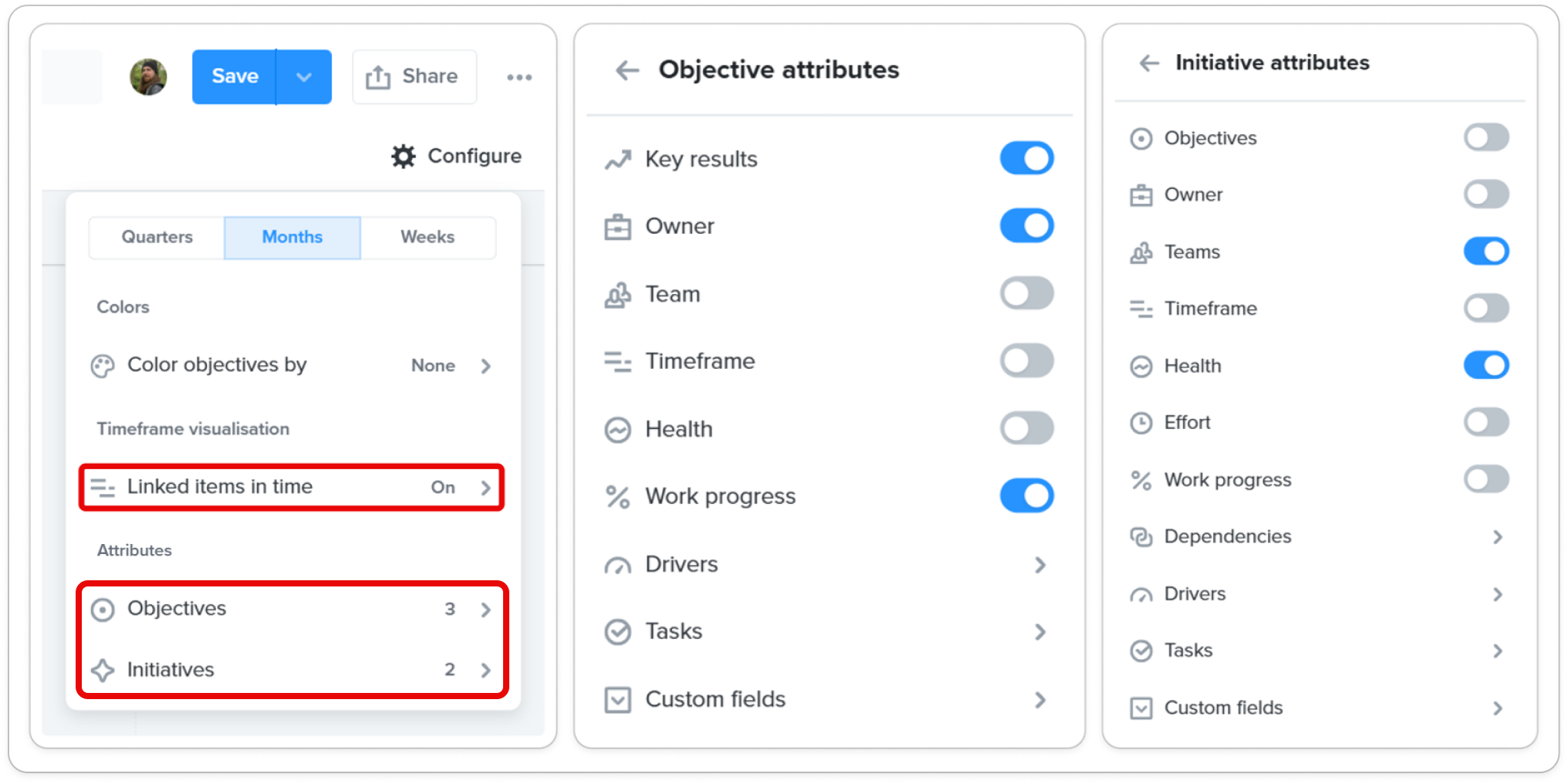Screen dimensions: 1568x784
Task: Click the Share button
Action: 414,77
